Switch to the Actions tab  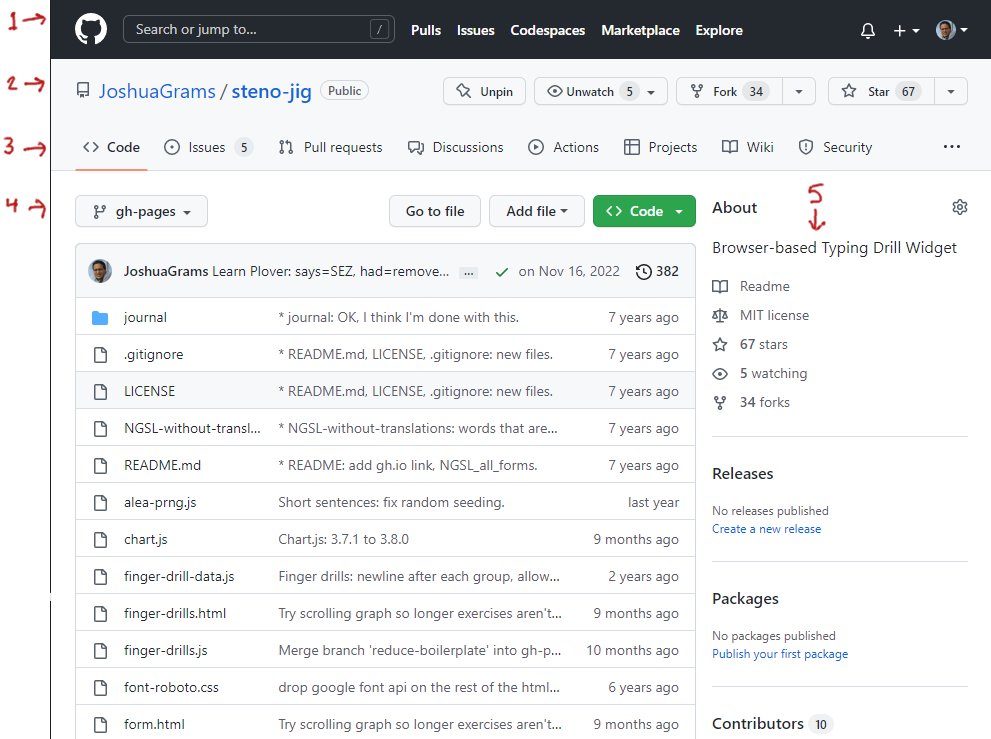564,147
